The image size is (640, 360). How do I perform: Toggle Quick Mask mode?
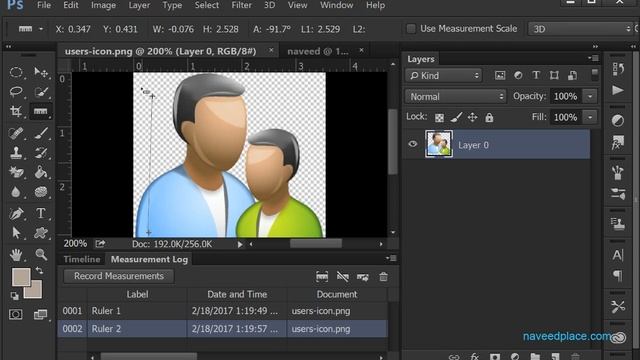pos(16,314)
